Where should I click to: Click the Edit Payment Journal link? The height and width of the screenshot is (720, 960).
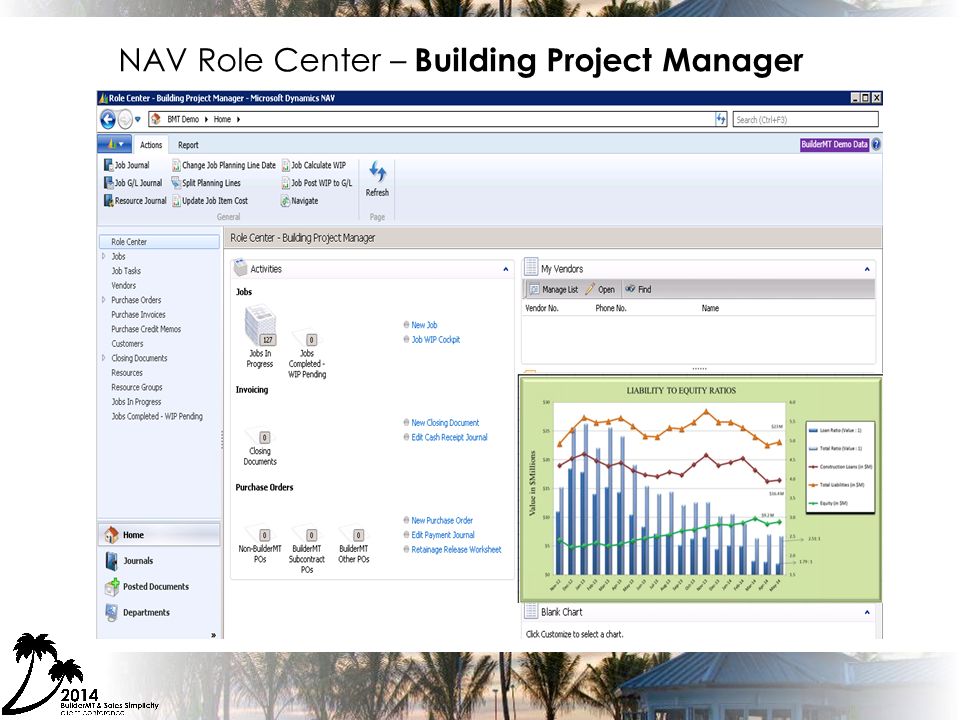tap(443, 535)
